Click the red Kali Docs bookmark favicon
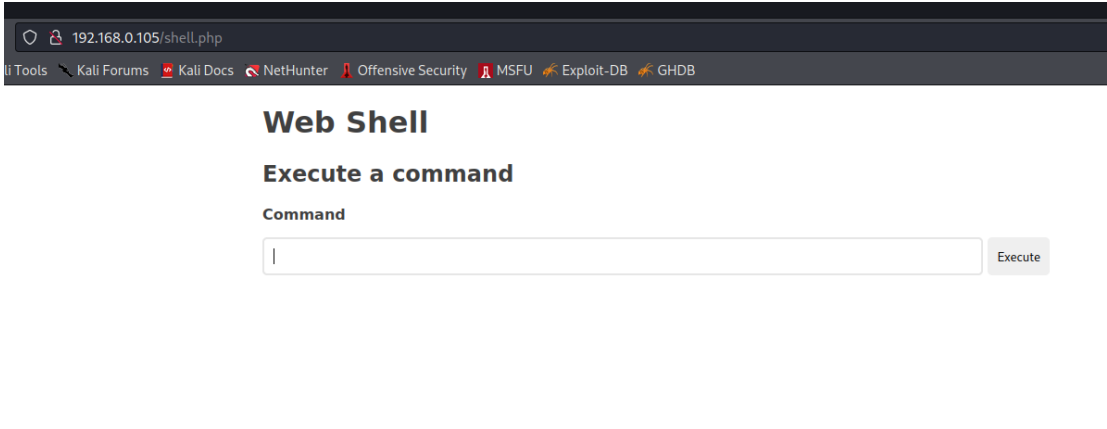 click(x=167, y=71)
